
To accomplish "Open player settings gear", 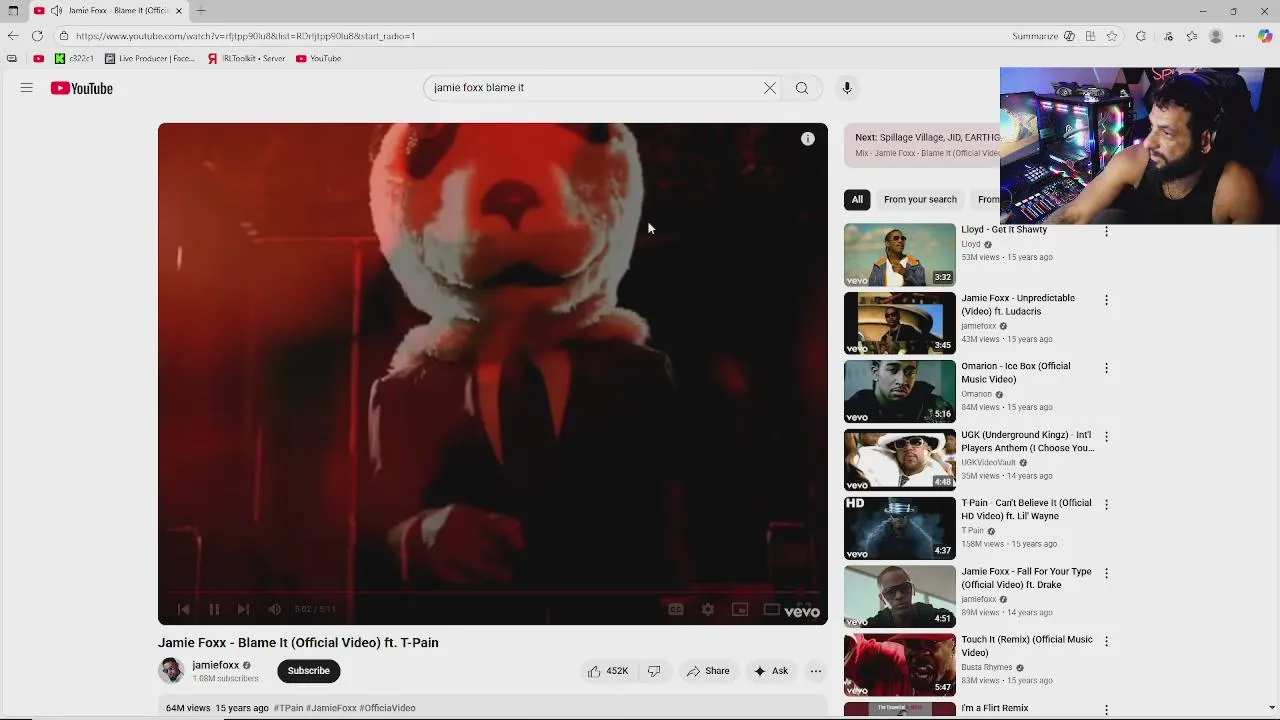I will point(708,609).
